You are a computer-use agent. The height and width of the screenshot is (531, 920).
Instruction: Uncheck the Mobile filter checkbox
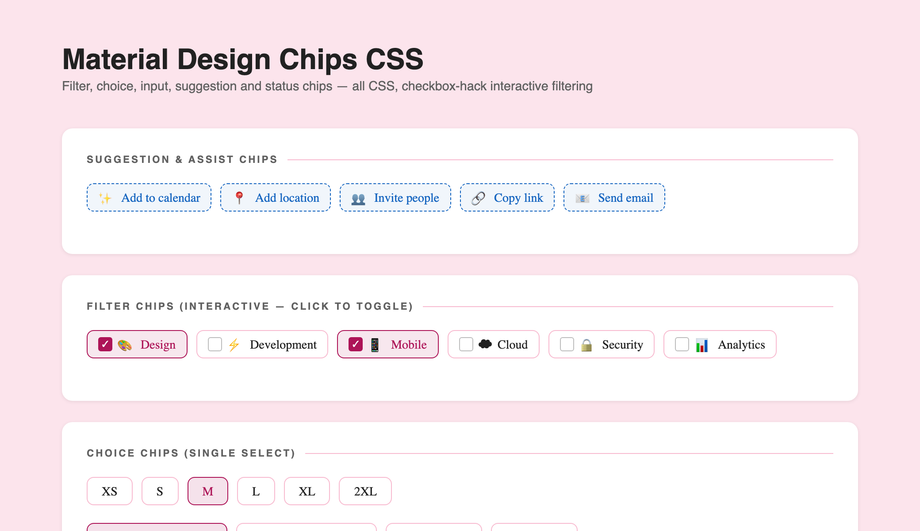click(x=356, y=344)
